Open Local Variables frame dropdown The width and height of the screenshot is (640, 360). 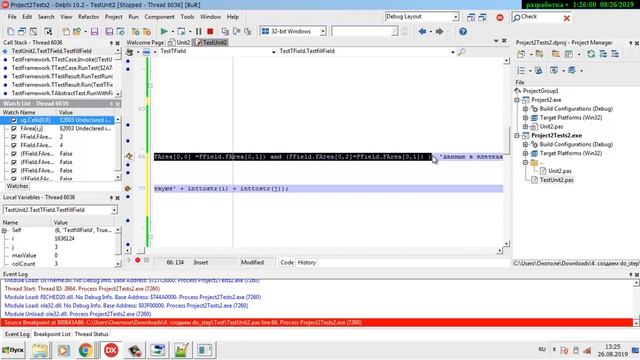pos(114,210)
